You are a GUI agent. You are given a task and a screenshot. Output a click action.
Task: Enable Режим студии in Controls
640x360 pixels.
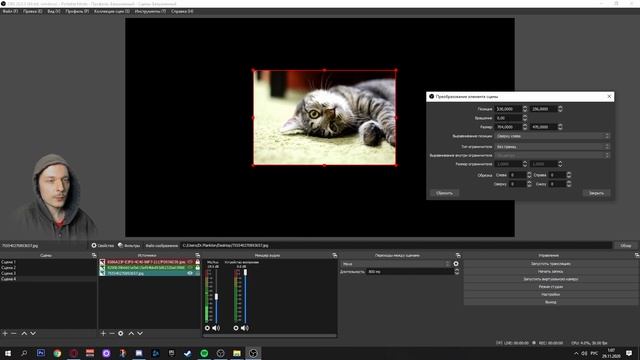point(551,287)
